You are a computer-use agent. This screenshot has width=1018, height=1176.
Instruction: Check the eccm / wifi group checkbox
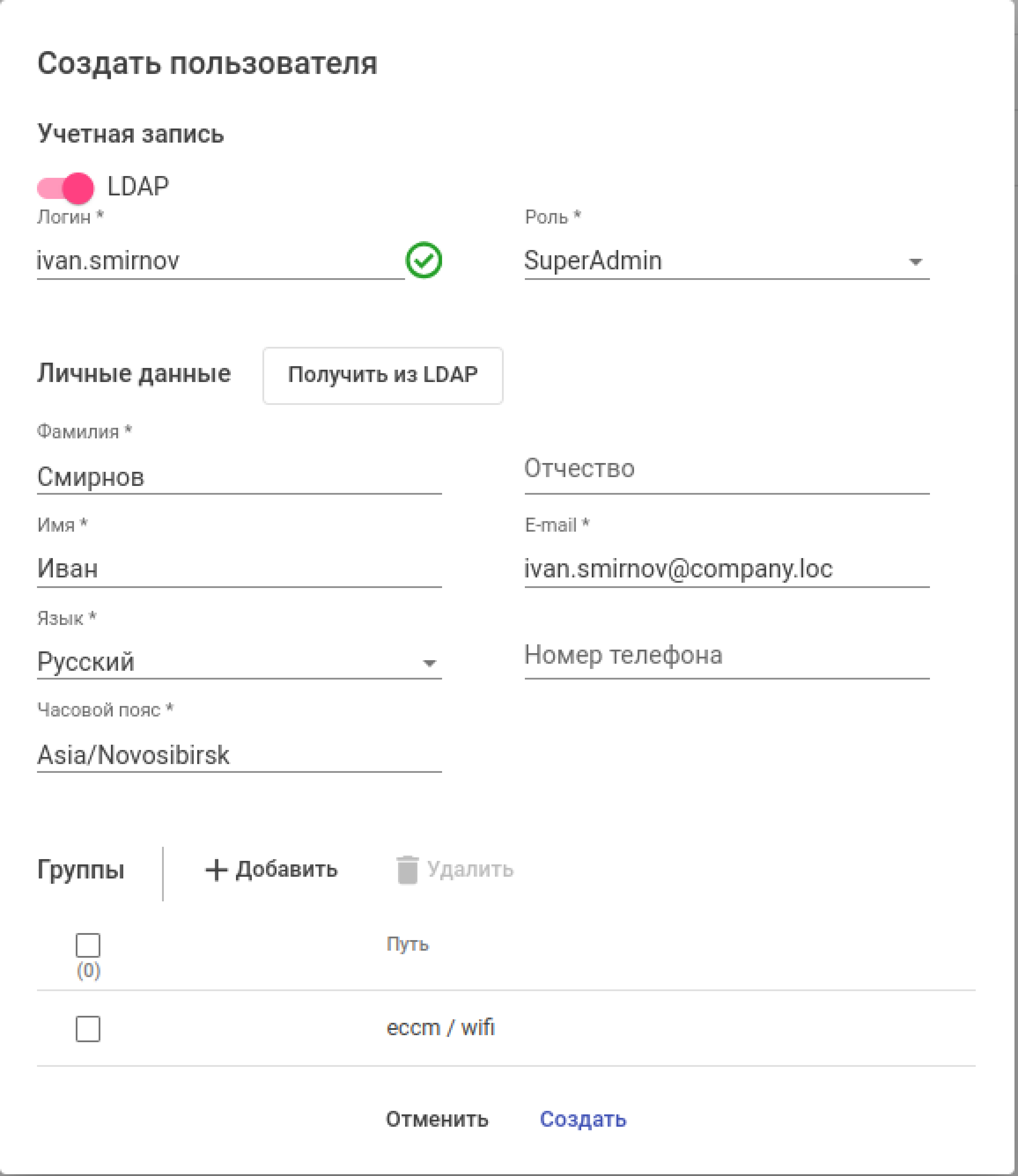88,1029
